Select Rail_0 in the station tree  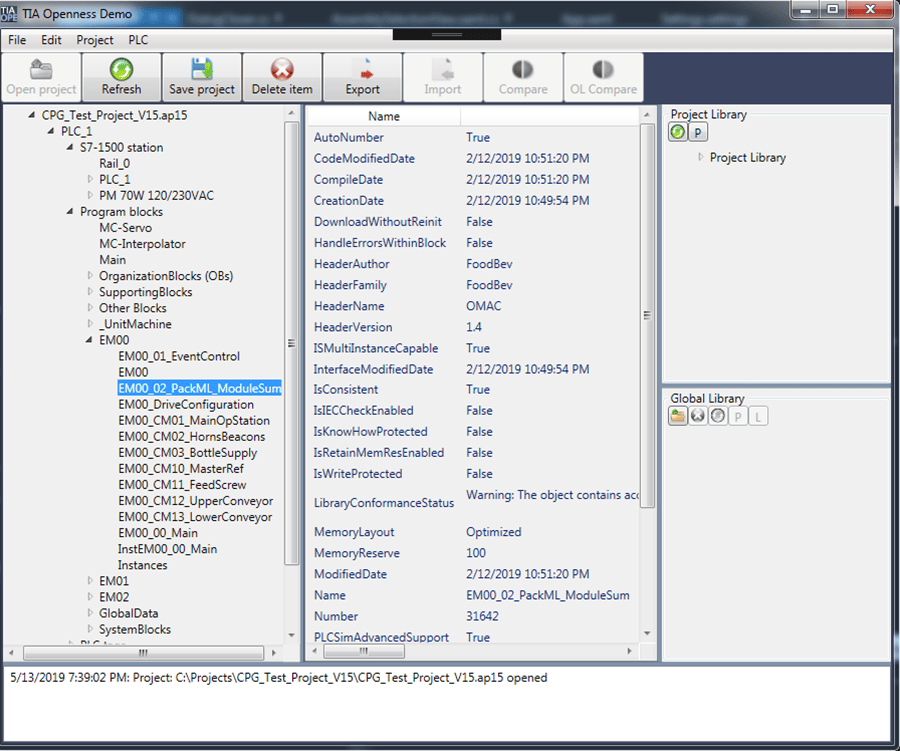[114, 163]
